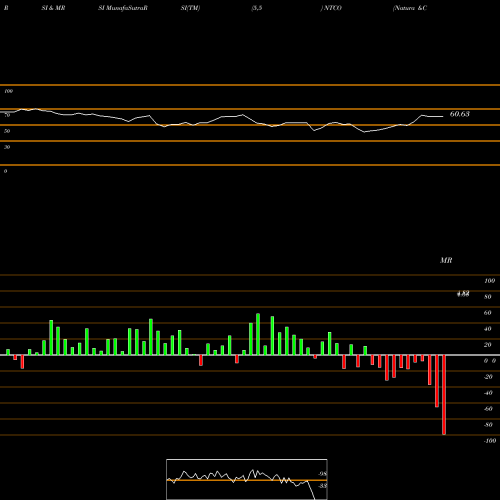This screenshot has height=500, width=500.
Task: Click the MR axis label -60
Action: tap(488, 409)
